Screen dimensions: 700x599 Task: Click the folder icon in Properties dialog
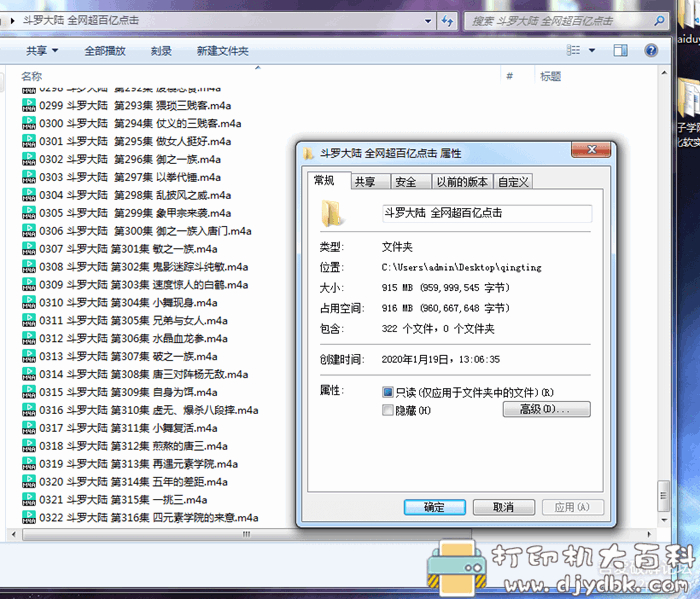[331, 213]
